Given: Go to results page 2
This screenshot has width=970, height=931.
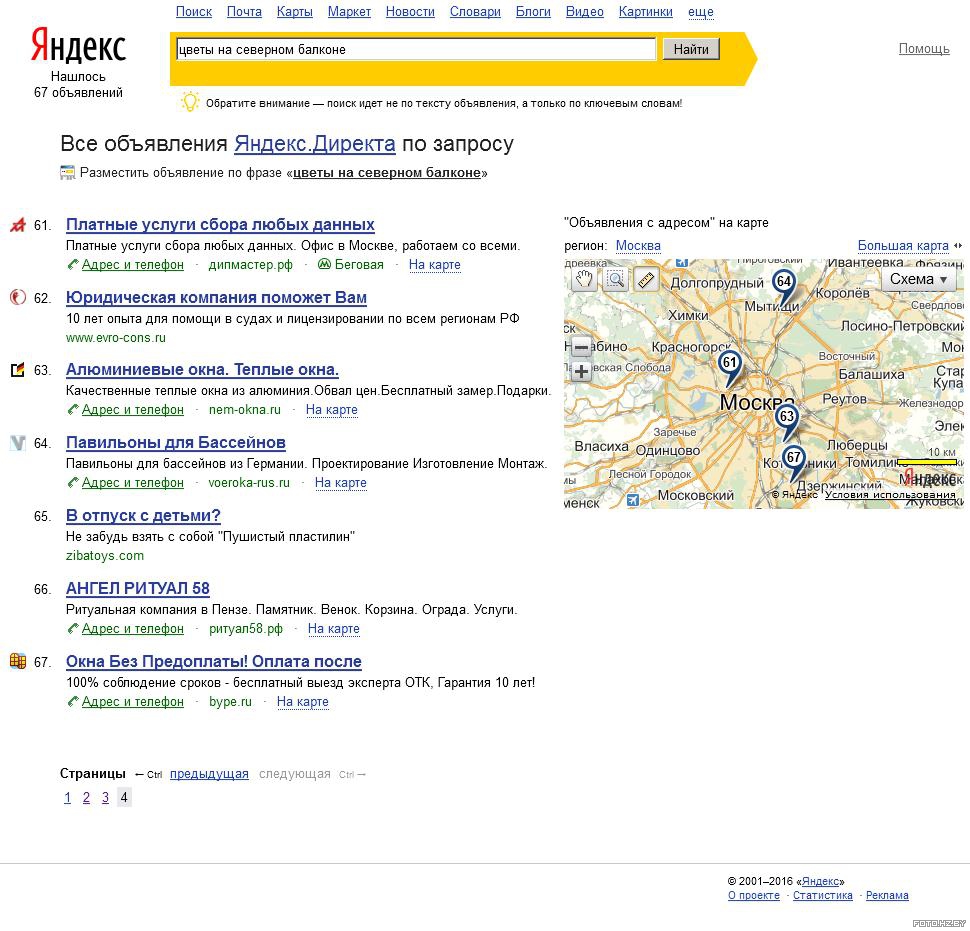Looking at the screenshot, I should (x=86, y=797).
